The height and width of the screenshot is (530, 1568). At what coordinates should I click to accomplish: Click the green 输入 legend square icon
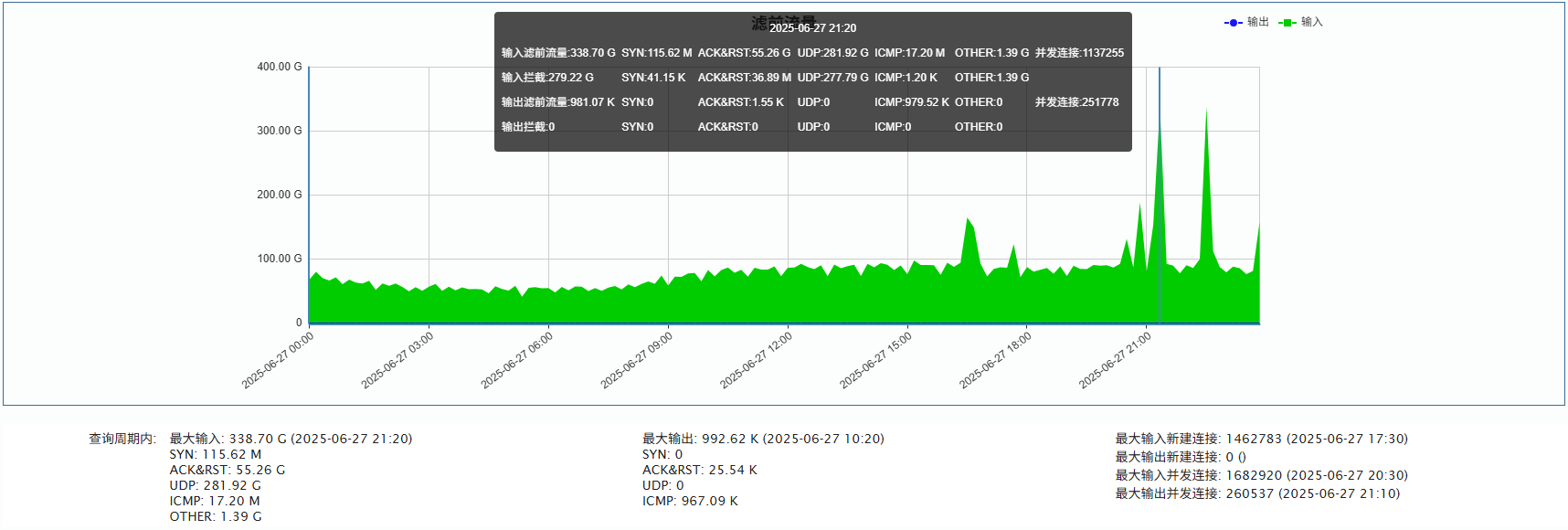pyautogui.click(x=1287, y=23)
